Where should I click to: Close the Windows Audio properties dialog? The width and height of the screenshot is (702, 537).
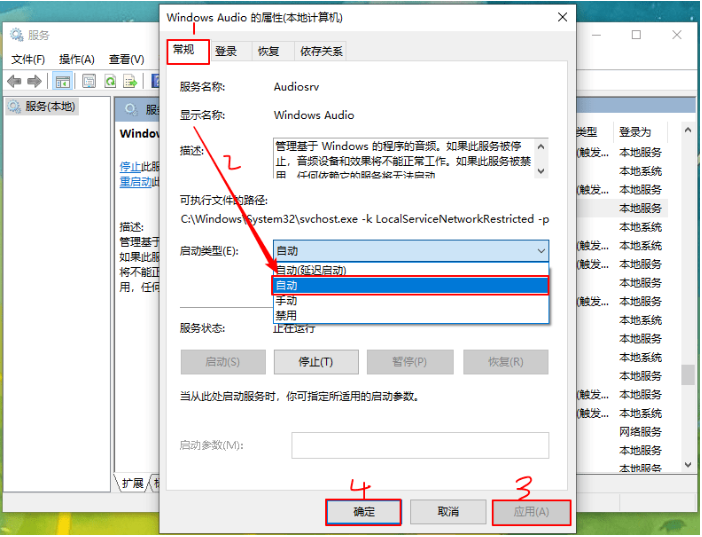(x=562, y=17)
